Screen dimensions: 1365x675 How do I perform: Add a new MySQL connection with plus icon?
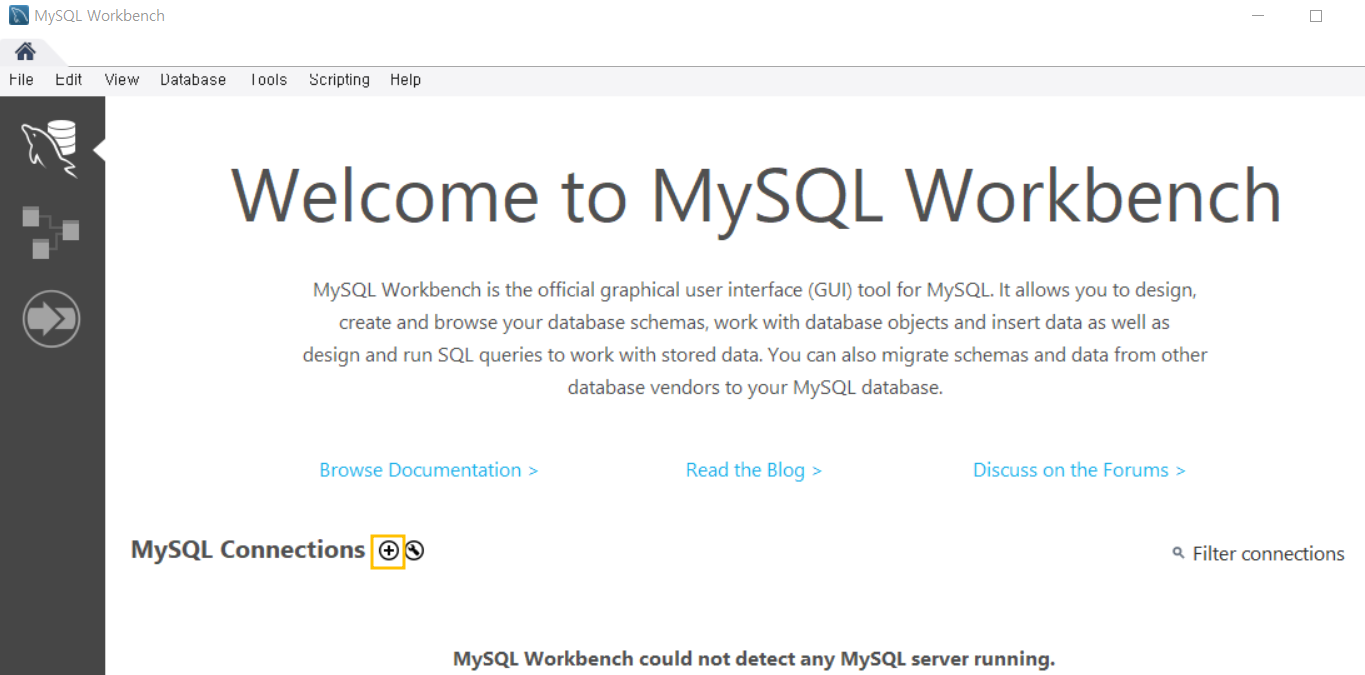[x=388, y=550]
